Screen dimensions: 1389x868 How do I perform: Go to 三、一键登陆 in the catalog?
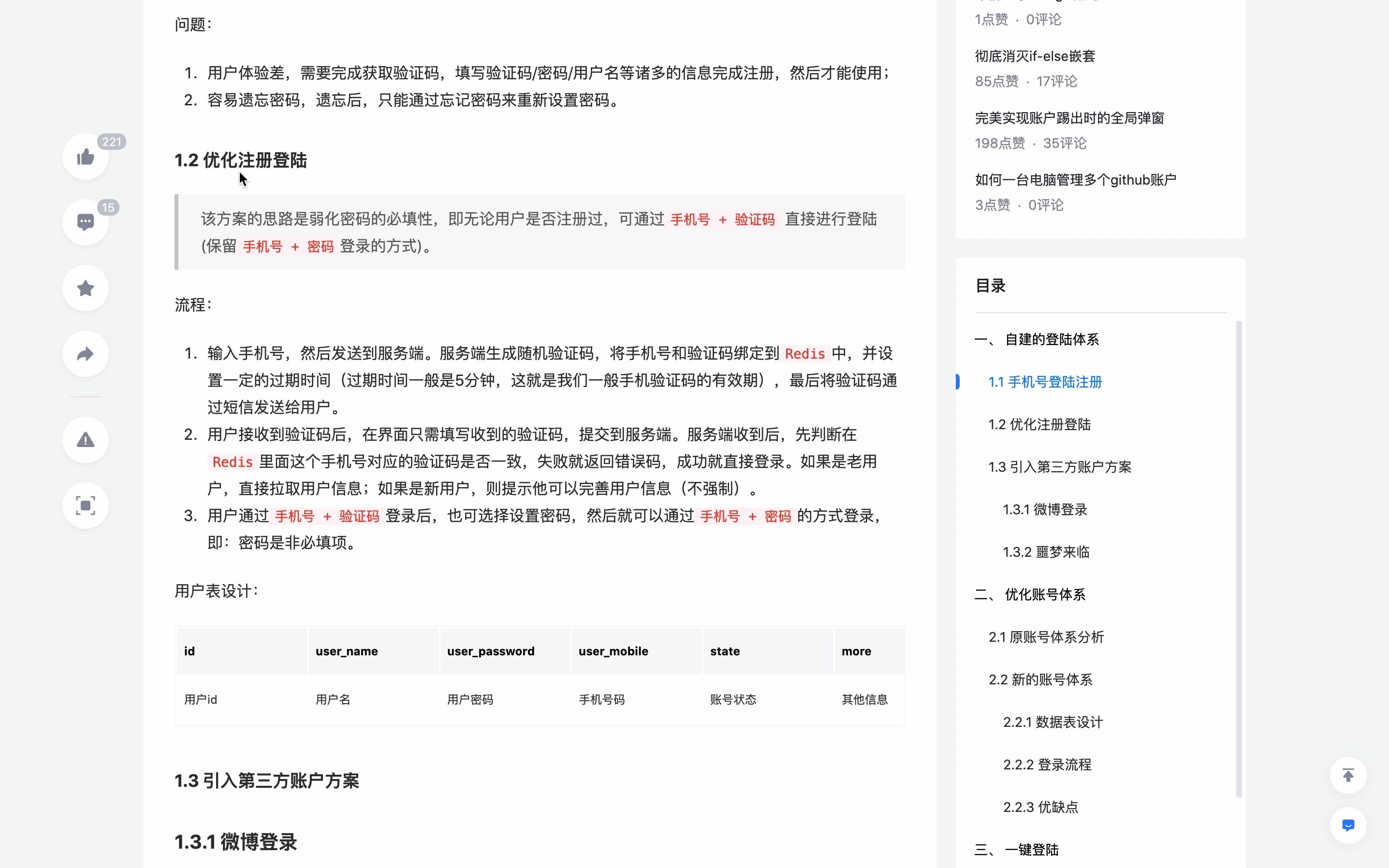click(x=1016, y=849)
